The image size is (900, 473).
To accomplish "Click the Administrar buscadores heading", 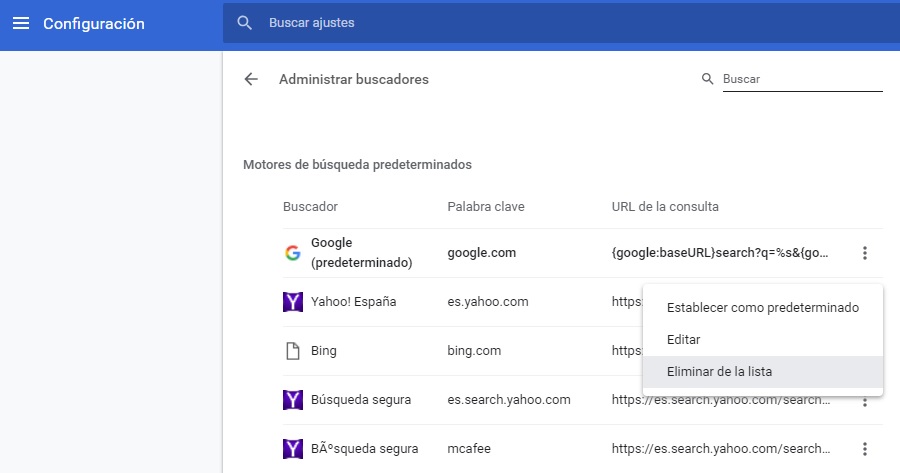I will (354, 79).
